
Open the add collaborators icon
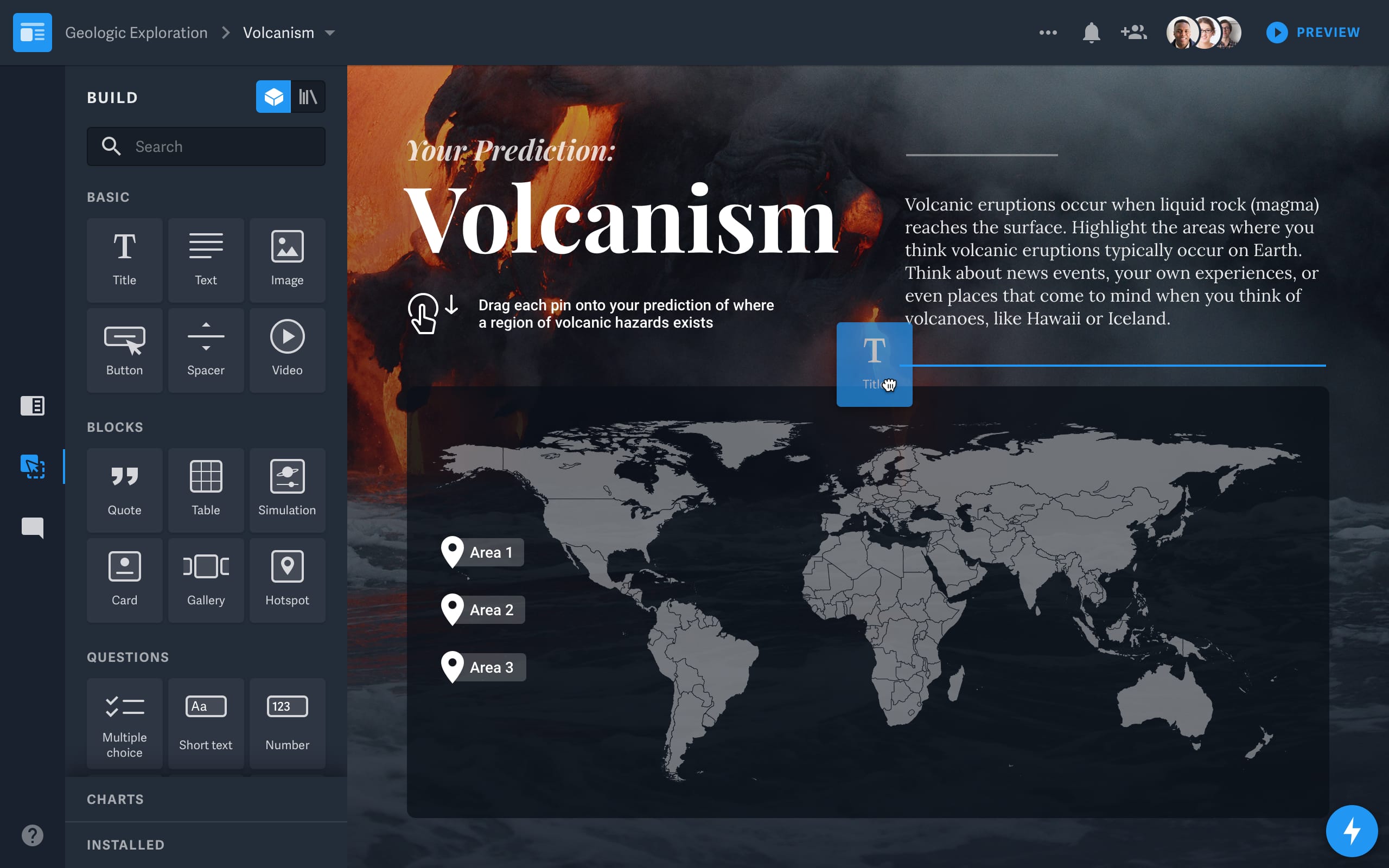1133,33
